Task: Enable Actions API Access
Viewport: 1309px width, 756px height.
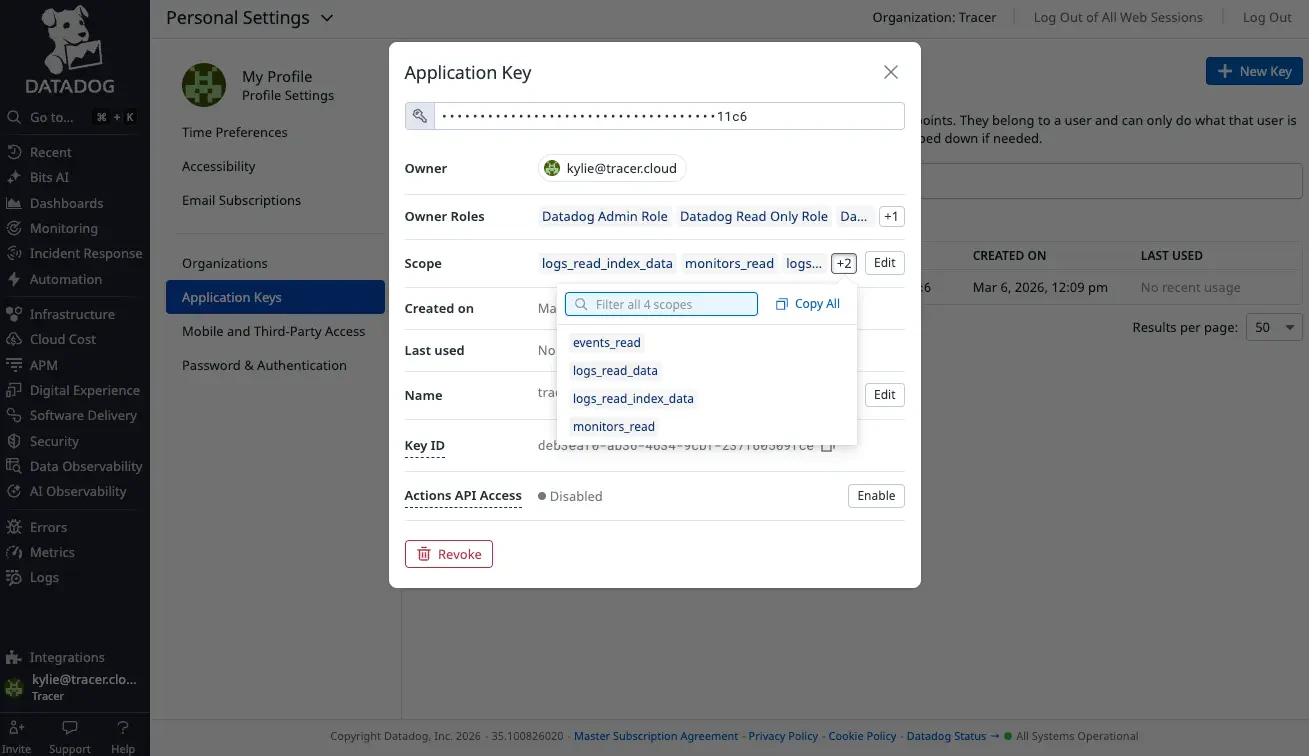Action: (x=875, y=495)
